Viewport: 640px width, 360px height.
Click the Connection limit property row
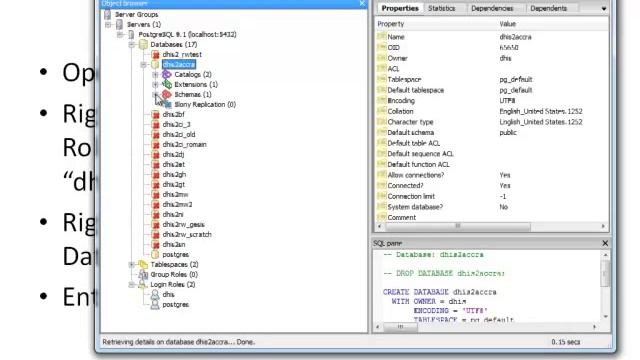(491, 196)
